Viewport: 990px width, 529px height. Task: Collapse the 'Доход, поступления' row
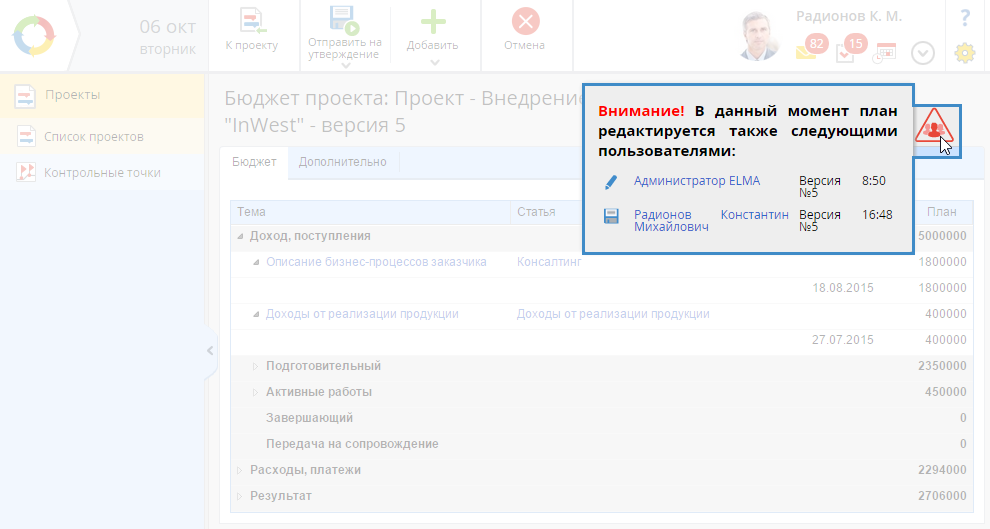point(240,236)
